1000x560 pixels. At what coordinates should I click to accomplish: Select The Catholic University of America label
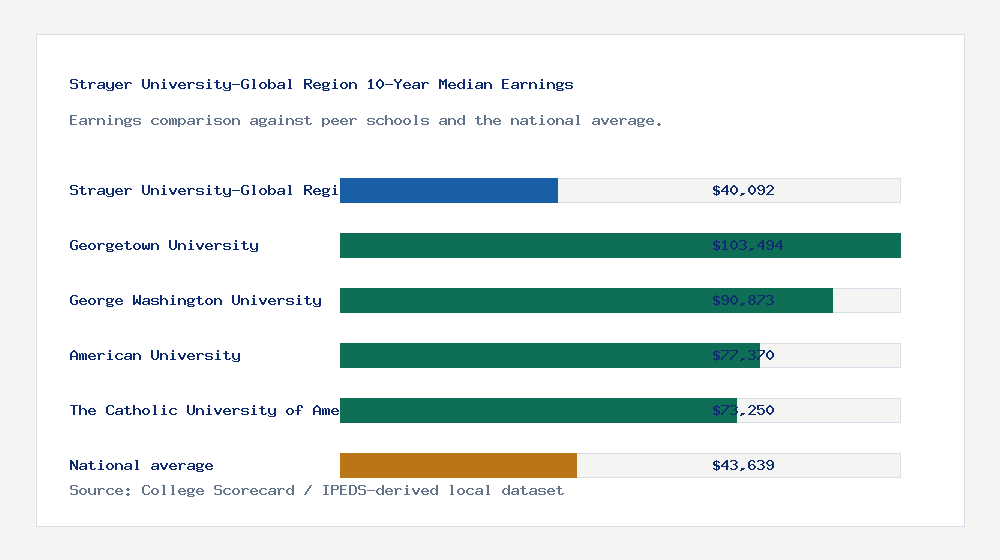tap(204, 410)
